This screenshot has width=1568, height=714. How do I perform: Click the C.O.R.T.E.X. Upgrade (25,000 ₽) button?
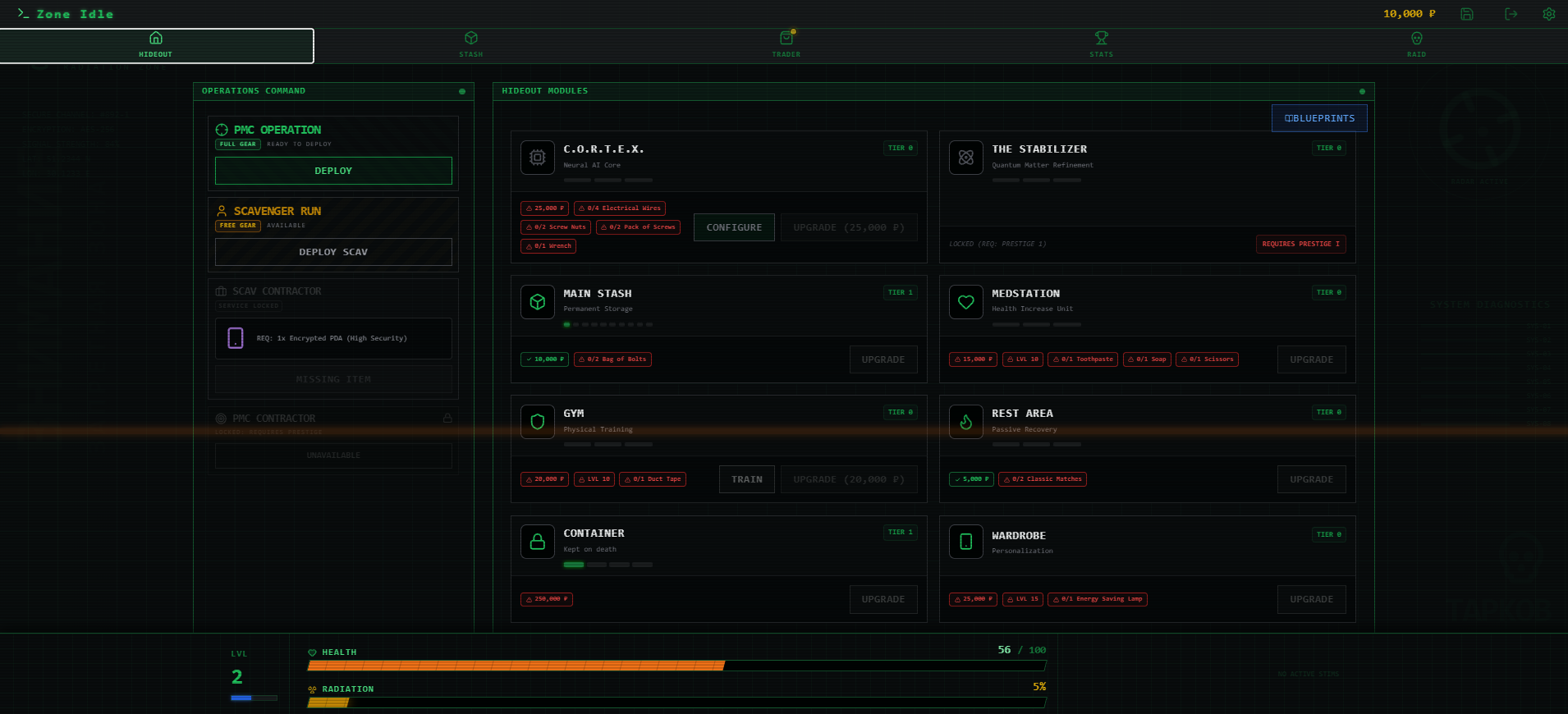849,227
